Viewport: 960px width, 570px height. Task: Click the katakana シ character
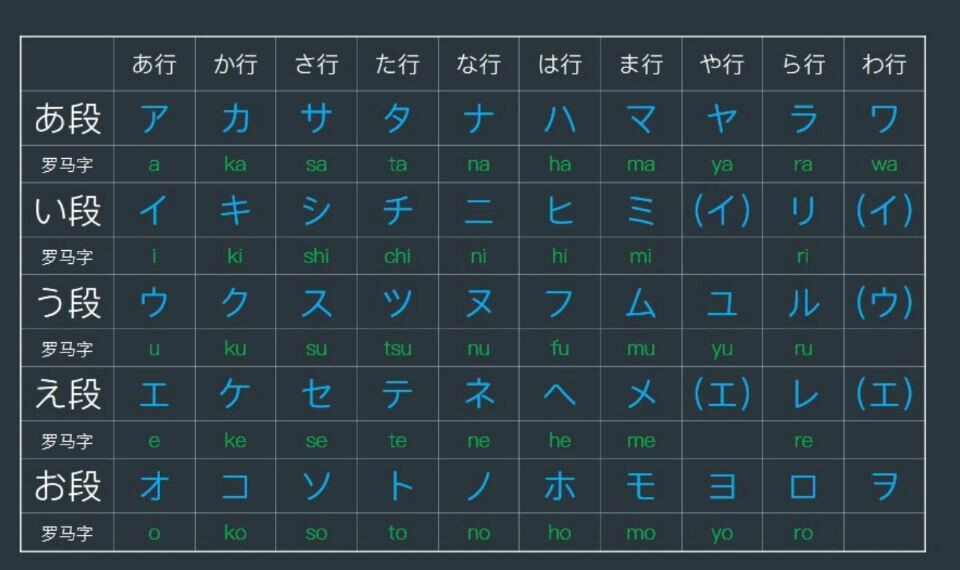coord(316,211)
